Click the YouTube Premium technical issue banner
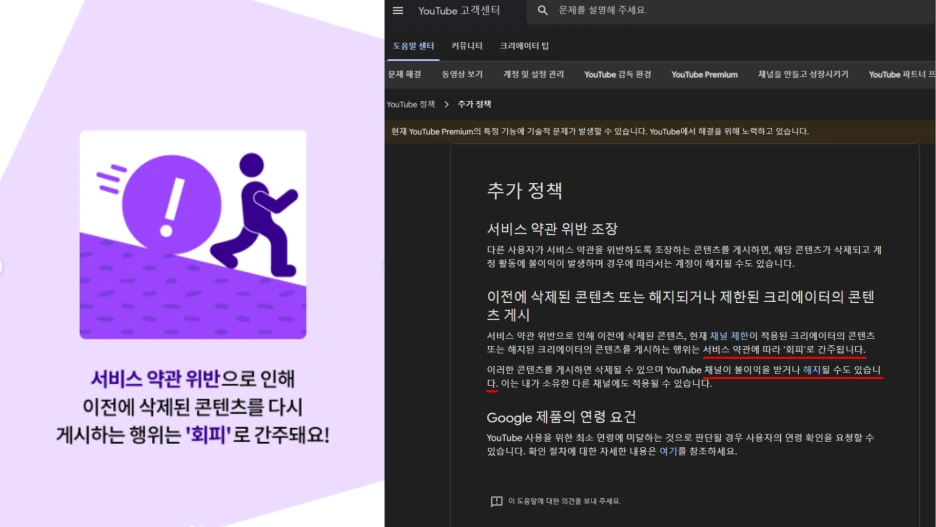Screen dimensions: 936x527 coord(660,131)
